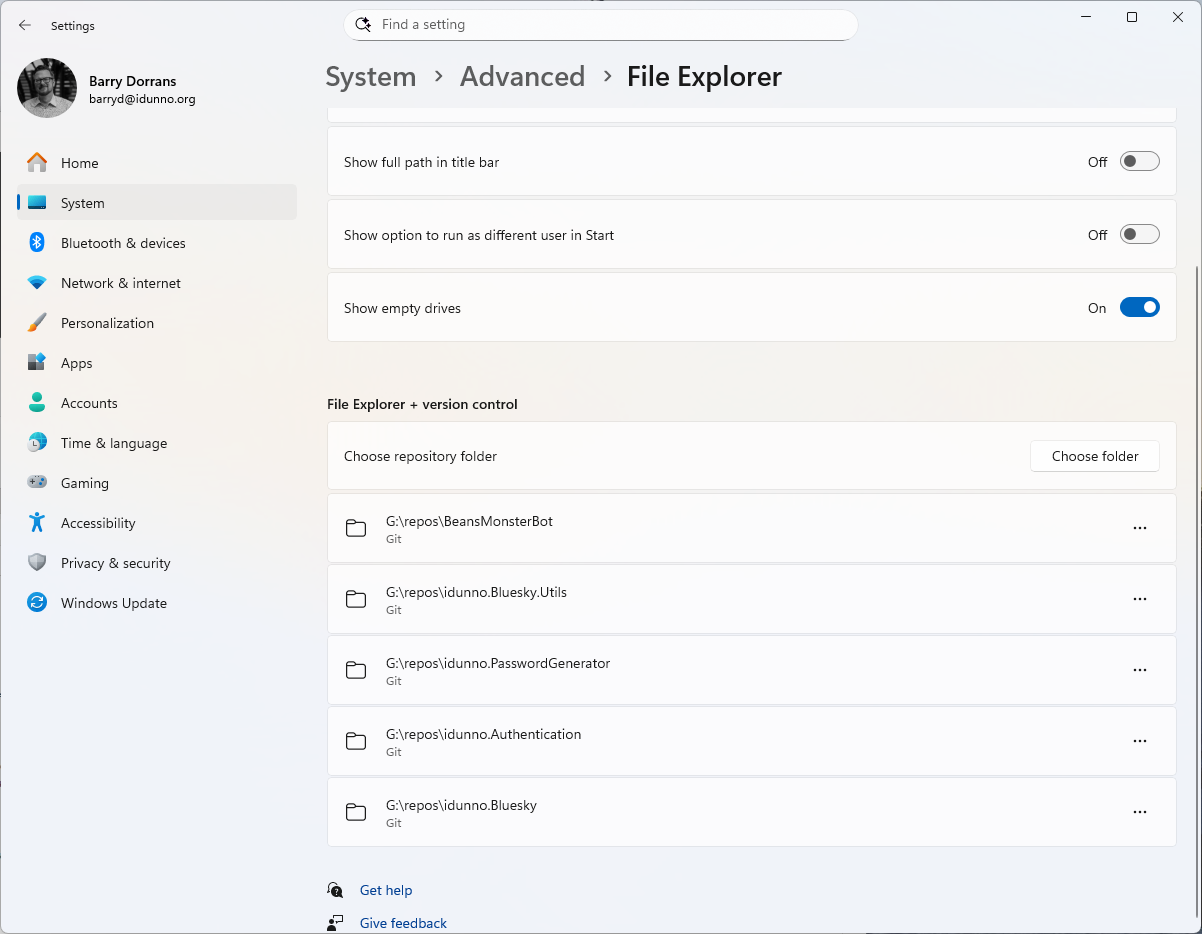Viewport: 1202px width, 934px height.
Task: Select Personalization label in sidebar
Action: [107, 323]
